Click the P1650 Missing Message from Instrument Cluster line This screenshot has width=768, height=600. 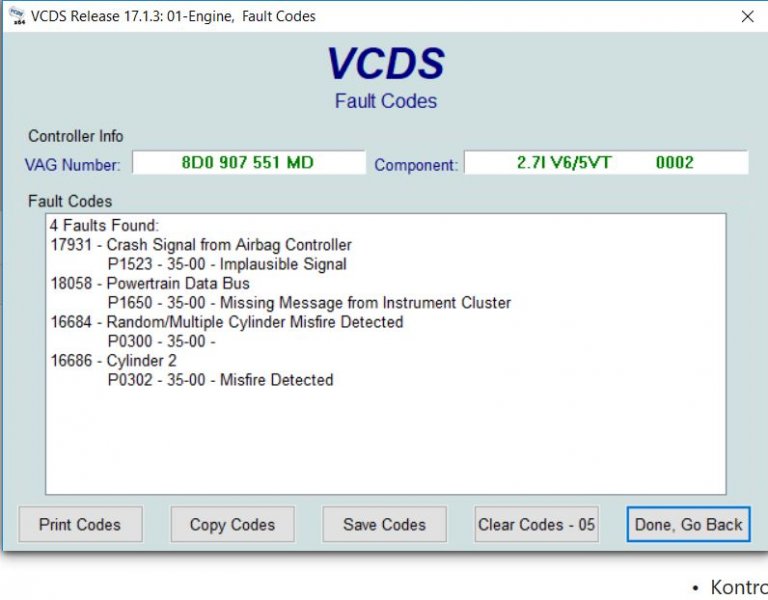pyautogui.click(x=309, y=303)
